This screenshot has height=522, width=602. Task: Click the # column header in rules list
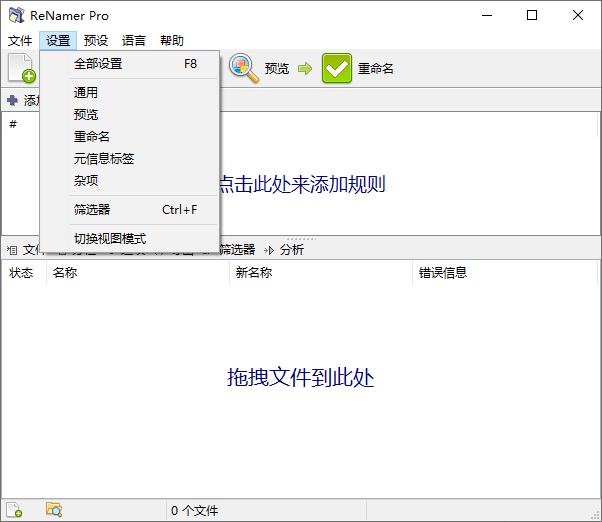tap(13, 124)
